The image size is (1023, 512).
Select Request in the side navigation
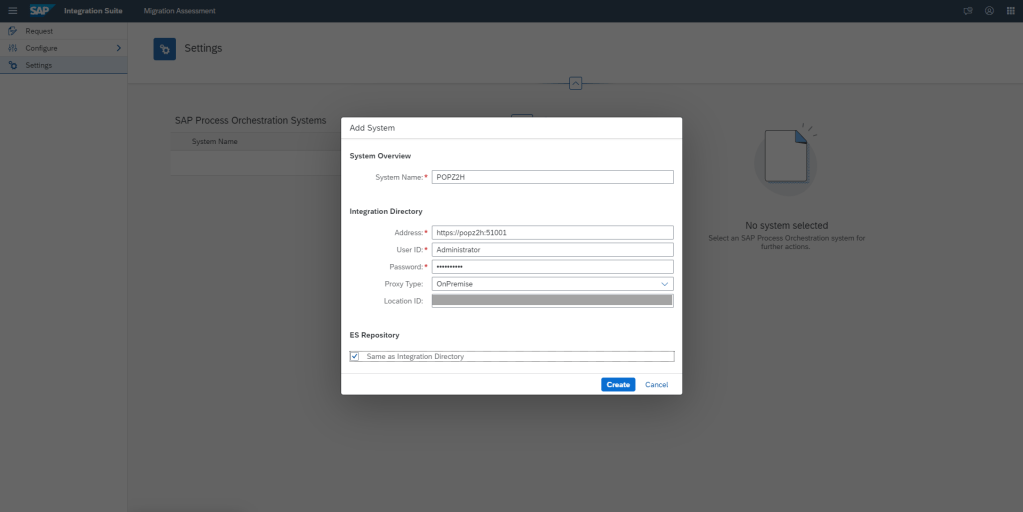[x=39, y=31]
